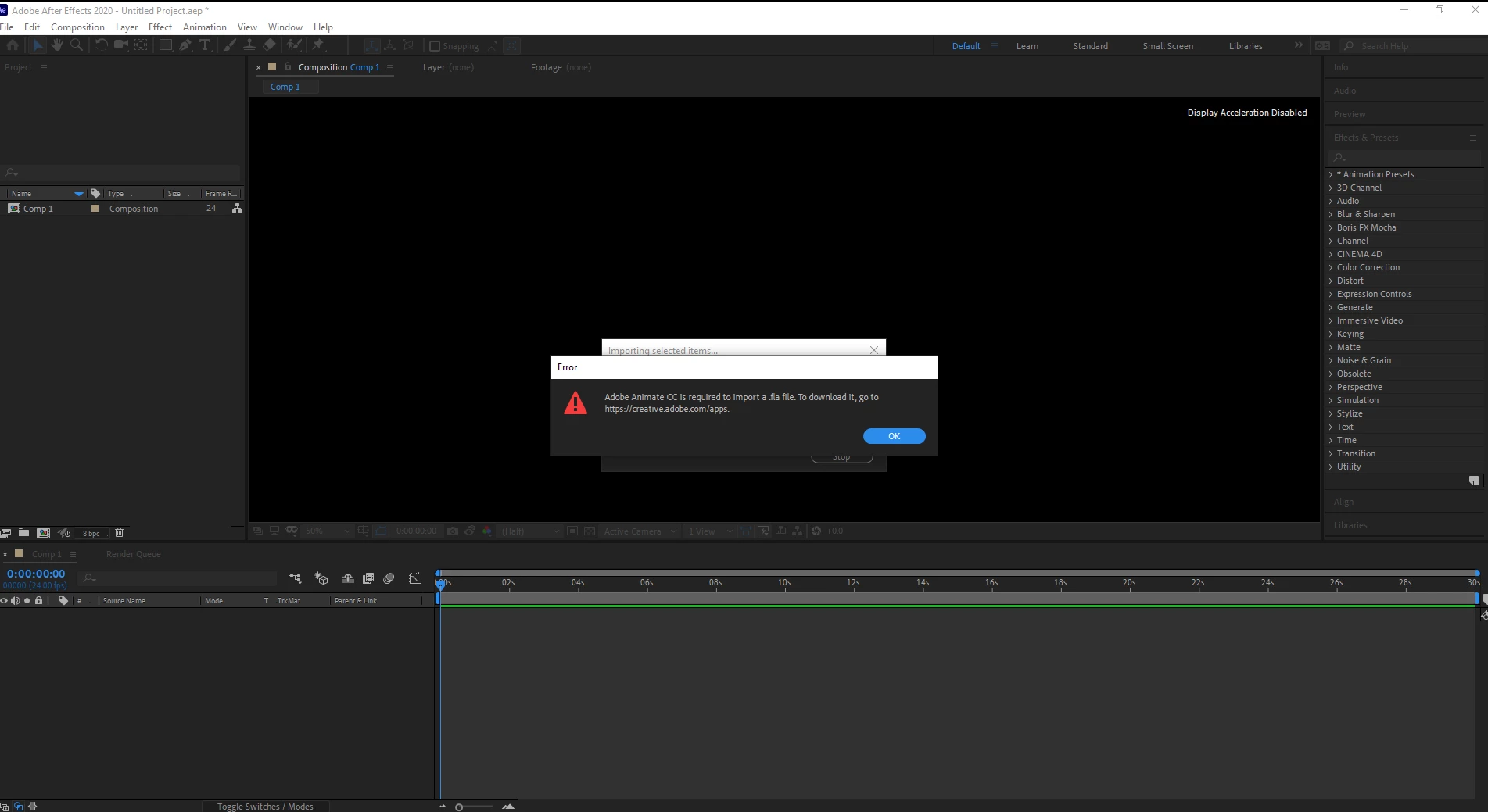Screen dimensions: 1488x812
Task: Select the Puppet Pin tool
Action: click(318, 45)
